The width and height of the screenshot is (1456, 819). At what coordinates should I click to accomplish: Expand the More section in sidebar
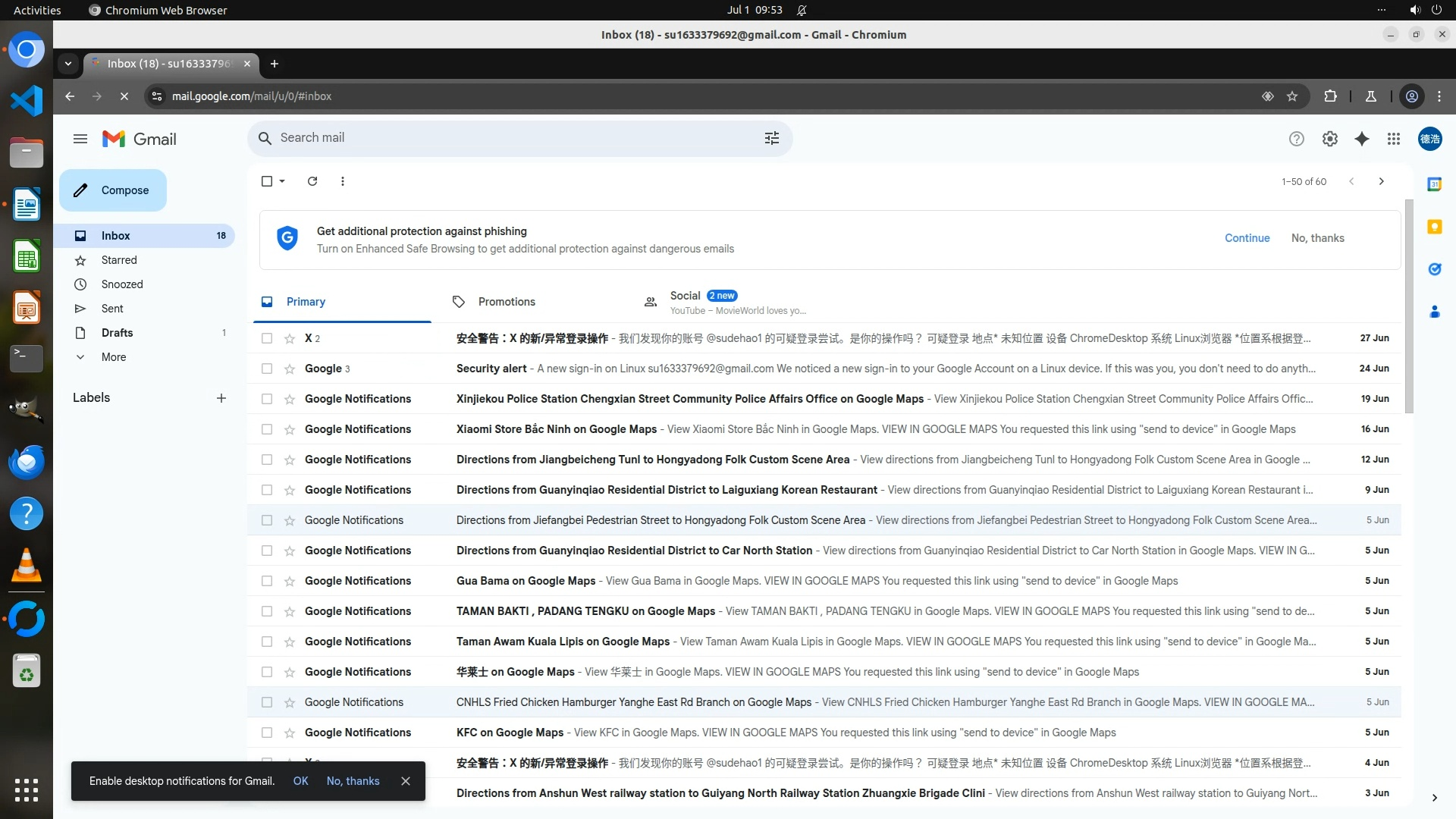114,357
